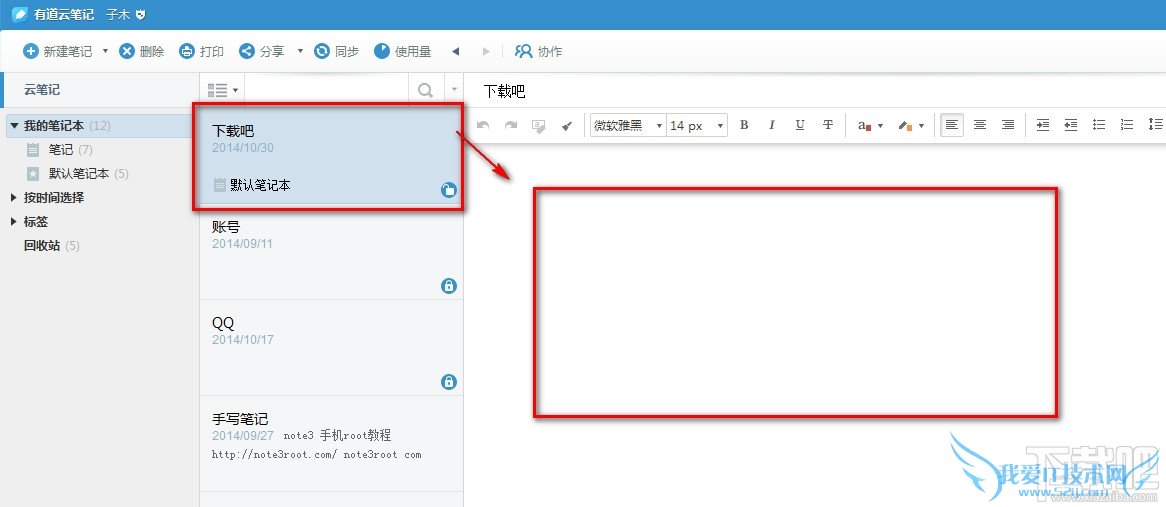Open the line spacing control
The height and width of the screenshot is (507, 1166).
tap(1156, 125)
